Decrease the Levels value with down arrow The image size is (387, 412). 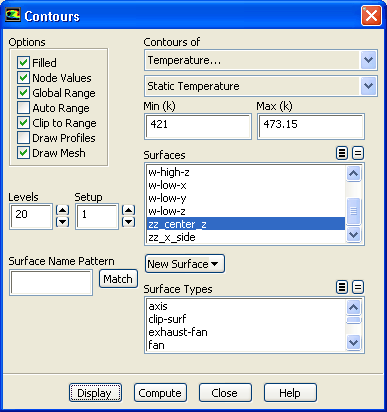[x=62, y=222]
